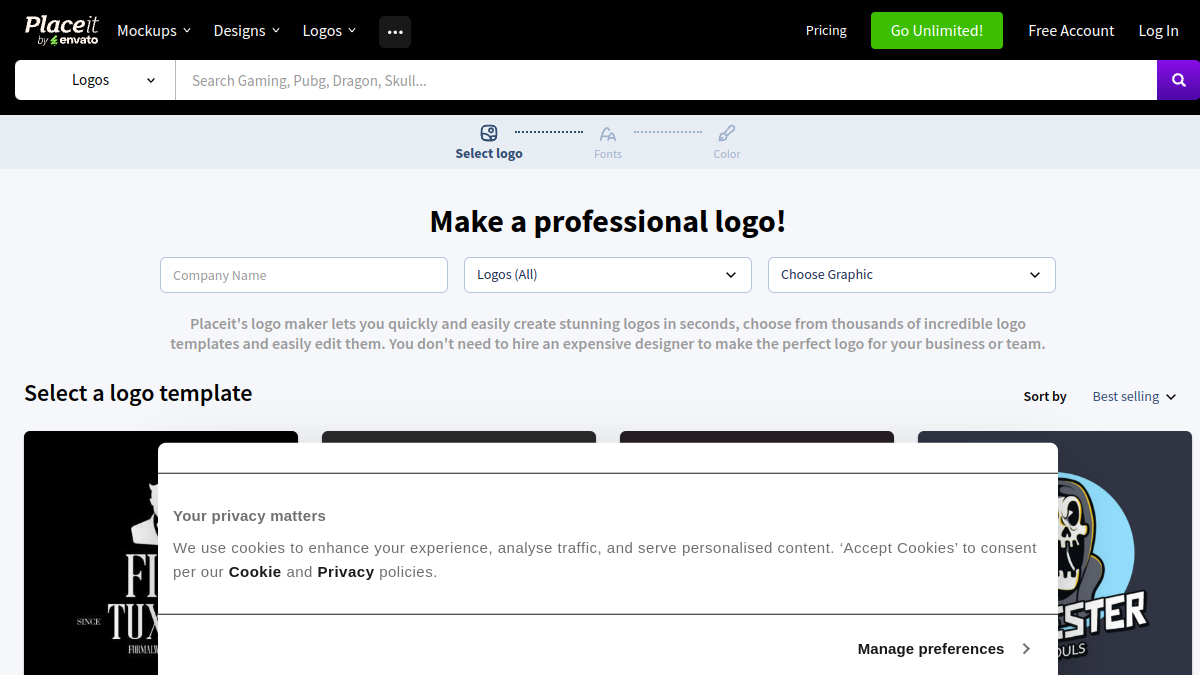Click the Company Name input field
This screenshot has width=1200, height=675.
(x=304, y=275)
